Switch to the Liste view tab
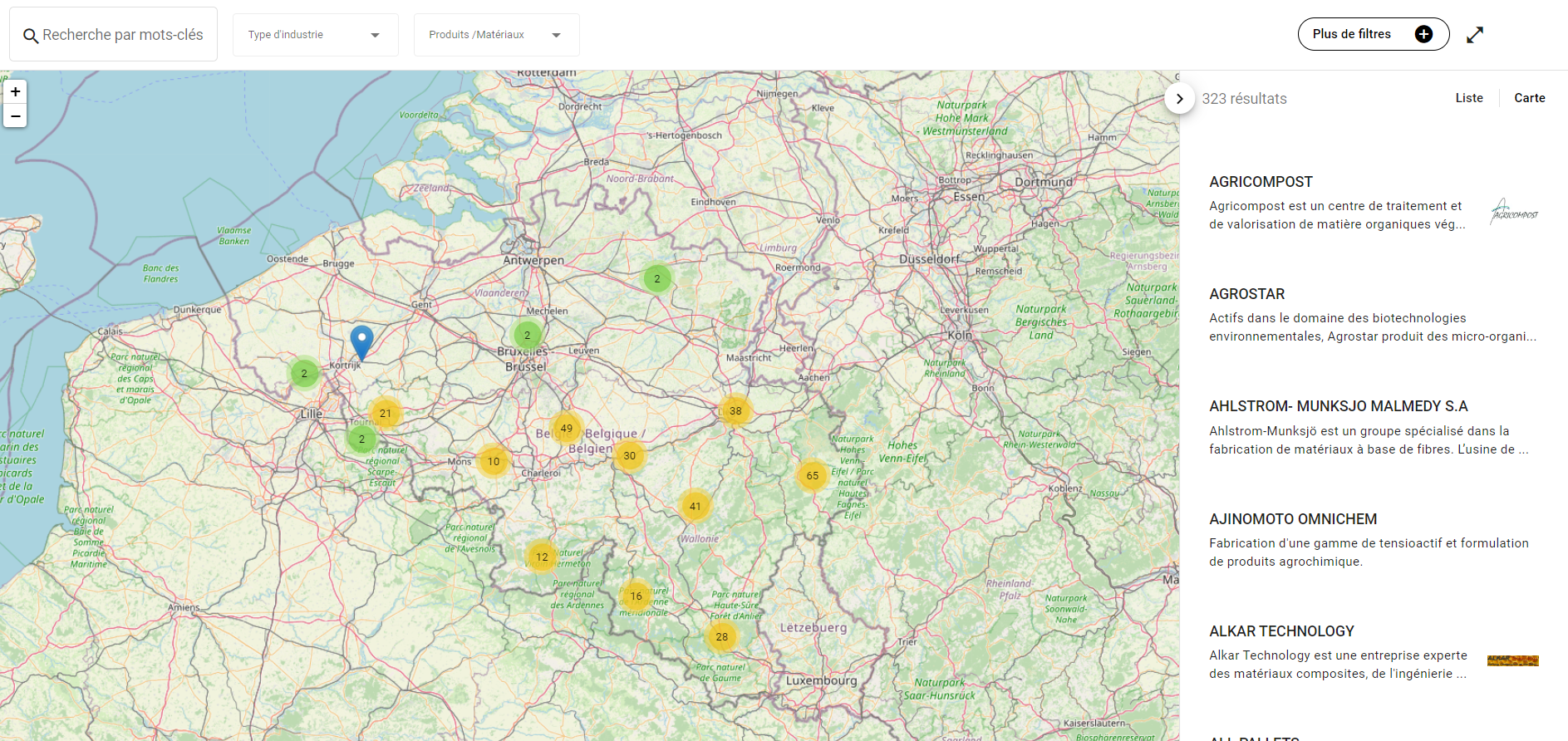 pos(1469,98)
